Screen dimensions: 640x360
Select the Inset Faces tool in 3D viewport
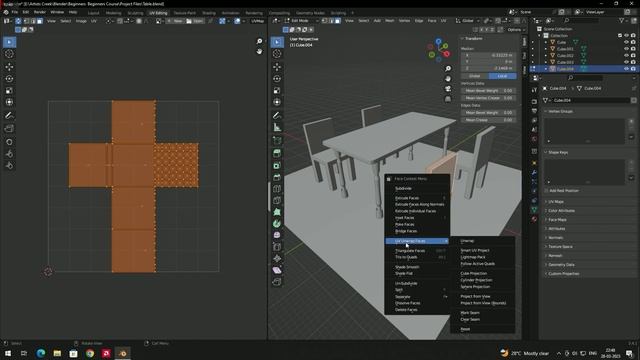point(277,165)
